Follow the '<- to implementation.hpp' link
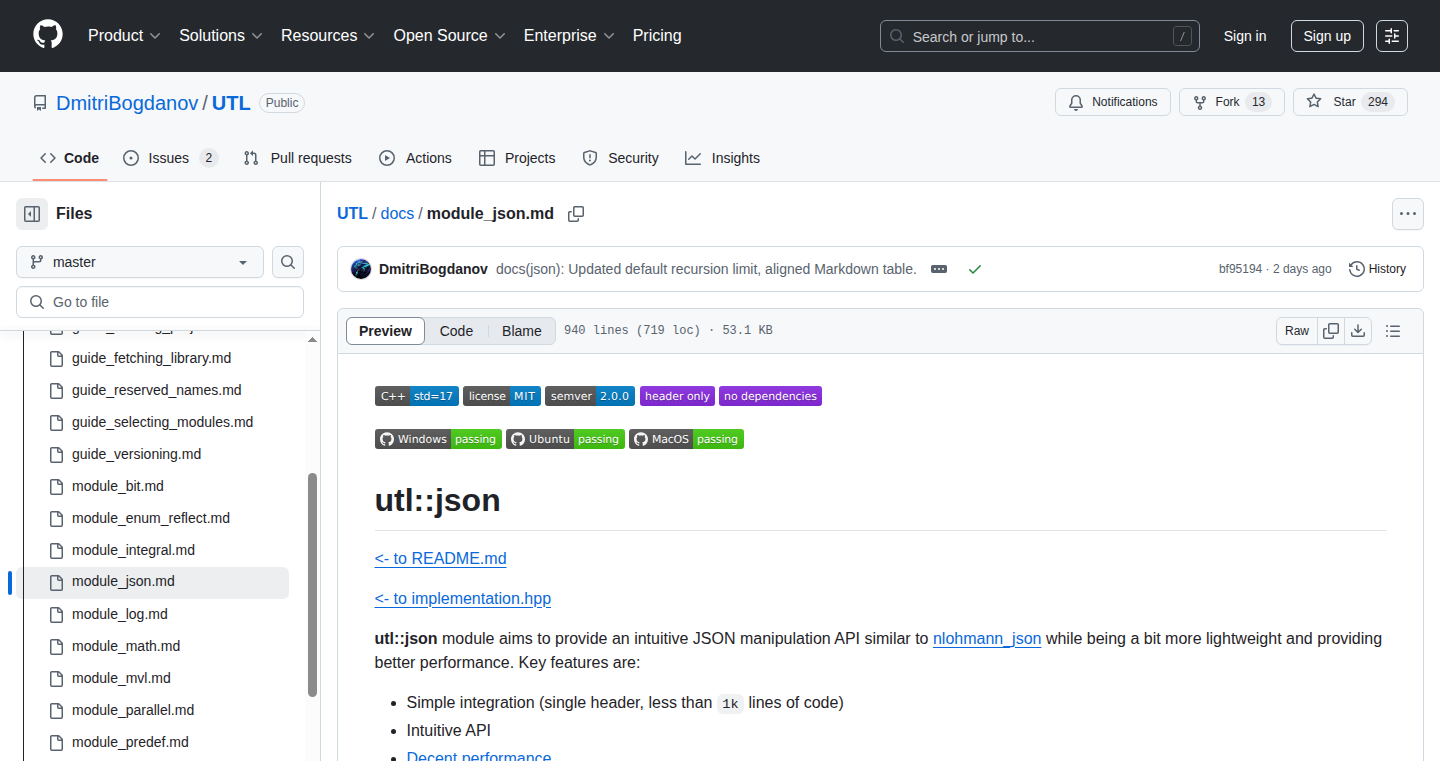The width and height of the screenshot is (1440, 761). pyautogui.click(x=463, y=598)
